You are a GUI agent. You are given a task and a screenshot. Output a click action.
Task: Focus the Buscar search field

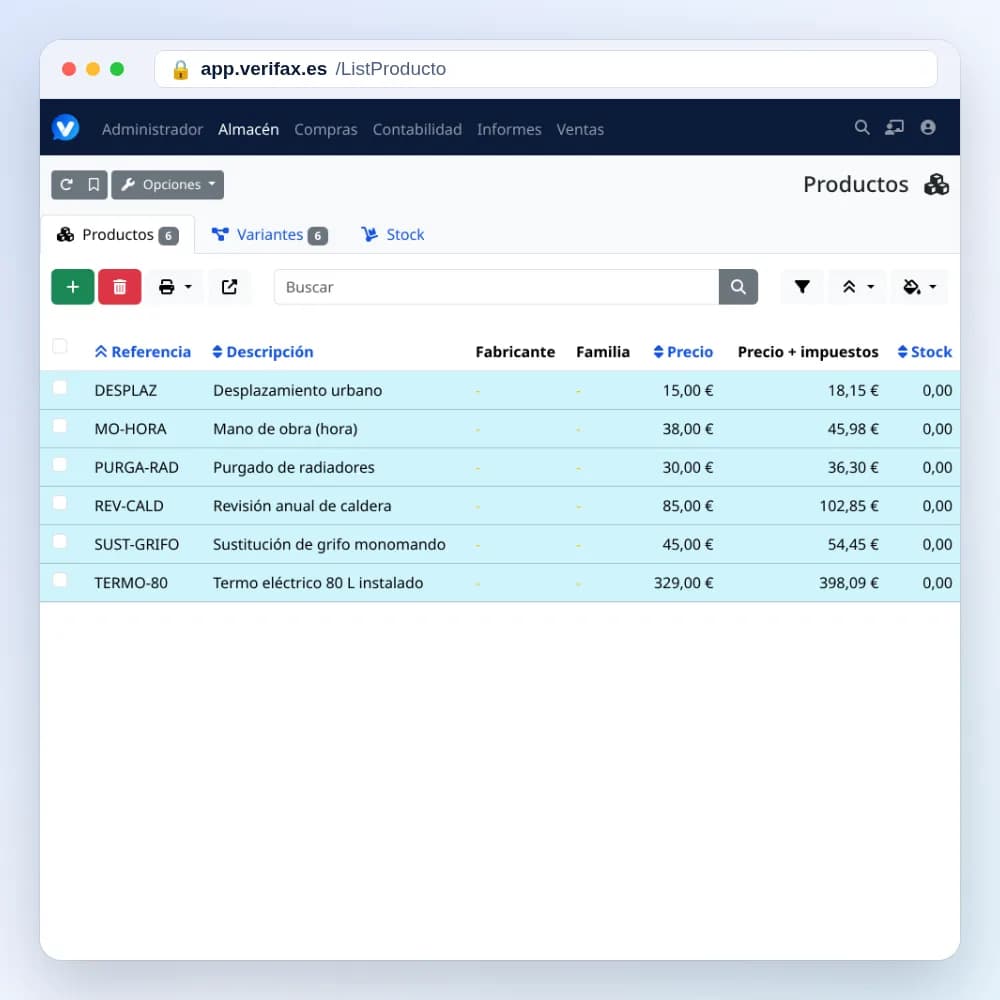[x=496, y=287]
